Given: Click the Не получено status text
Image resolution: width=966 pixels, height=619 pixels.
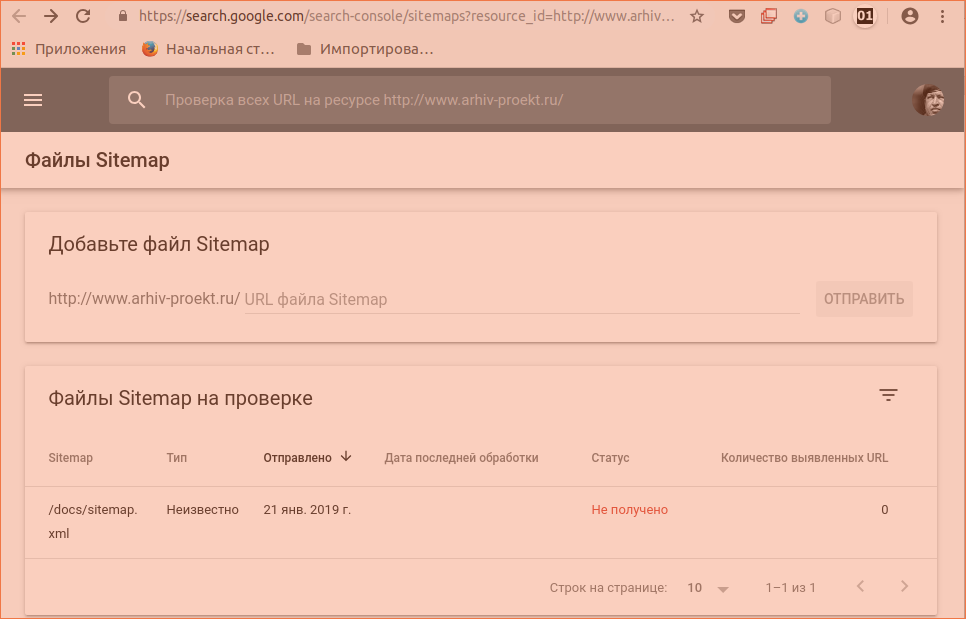Looking at the screenshot, I should tap(629, 509).
